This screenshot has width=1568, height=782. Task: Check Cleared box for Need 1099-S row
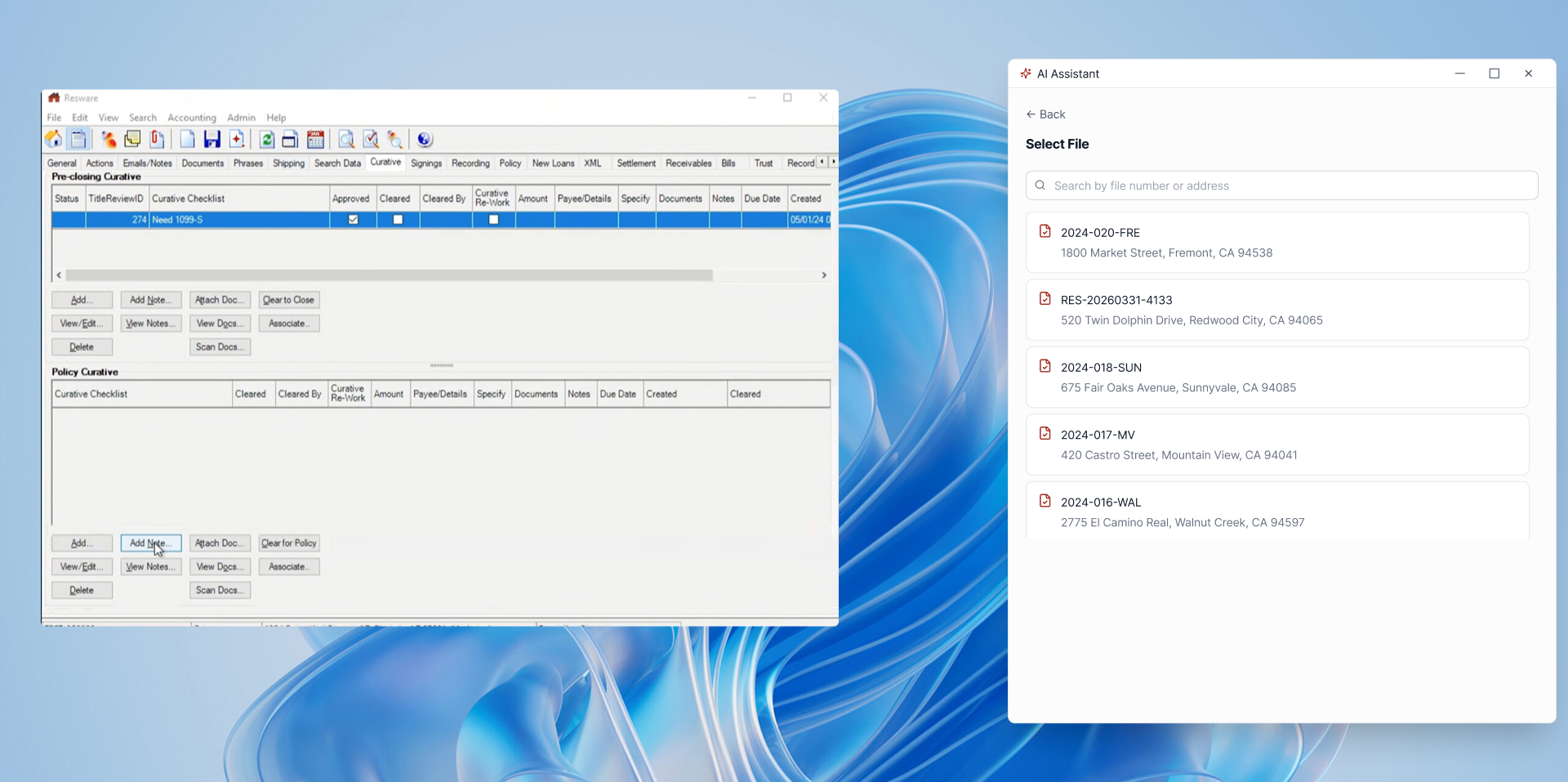398,220
